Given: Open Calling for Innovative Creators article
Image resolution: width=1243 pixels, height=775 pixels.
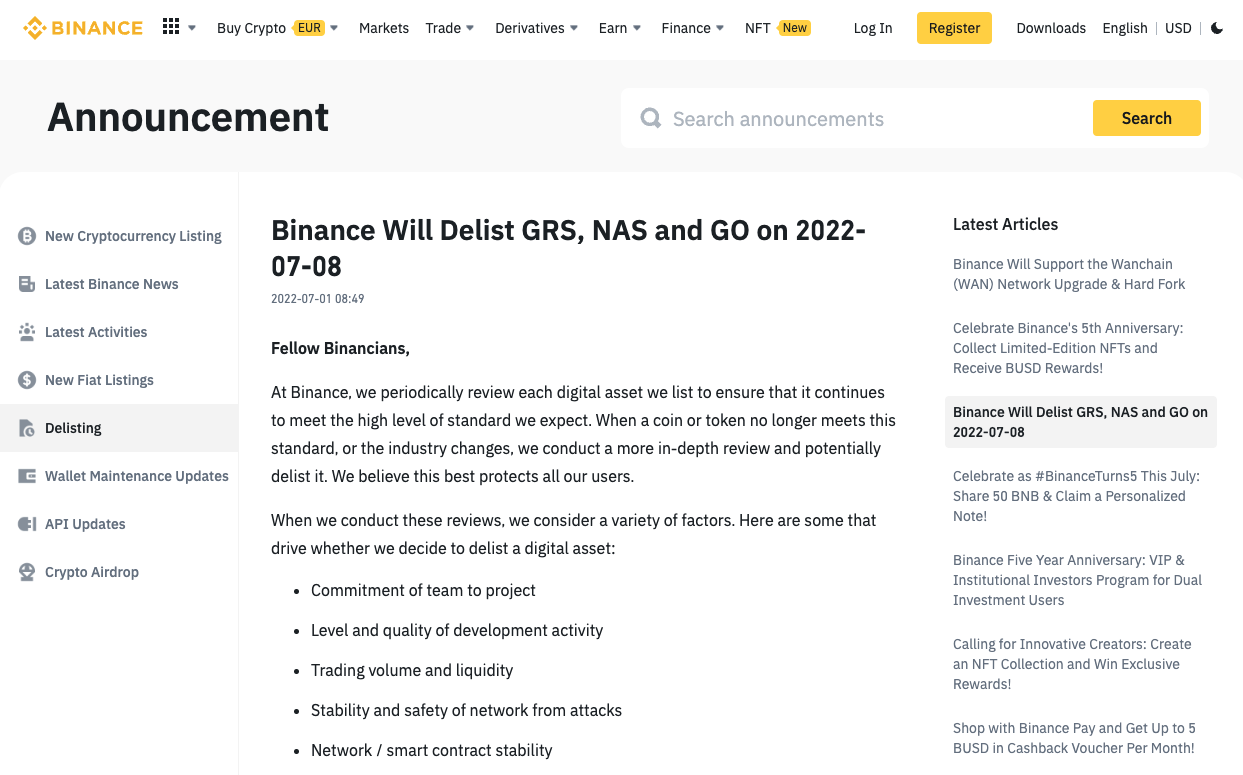Looking at the screenshot, I should point(1072,664).
